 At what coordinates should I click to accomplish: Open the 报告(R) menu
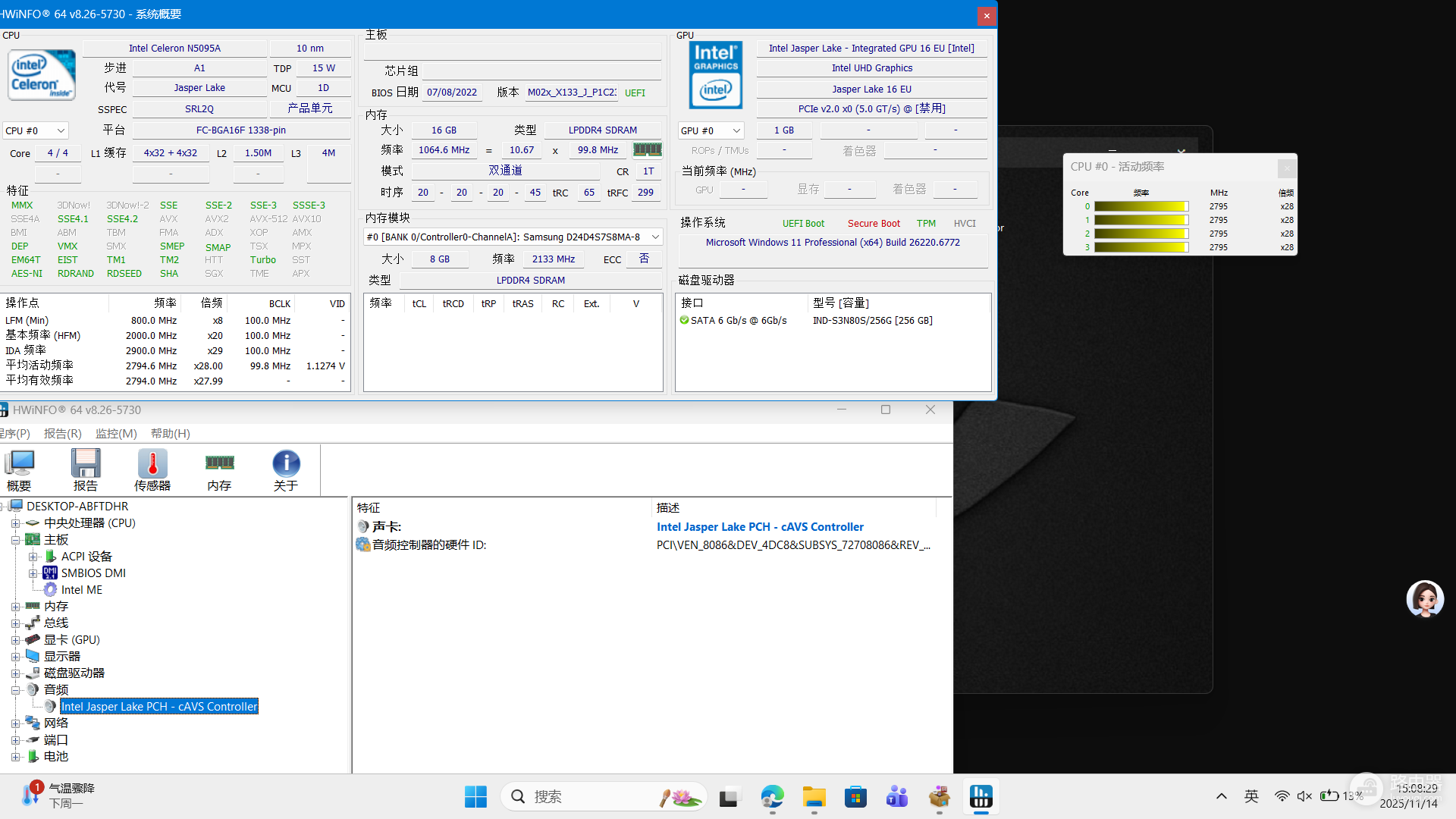pyautogui.click(x=62, y=433)
